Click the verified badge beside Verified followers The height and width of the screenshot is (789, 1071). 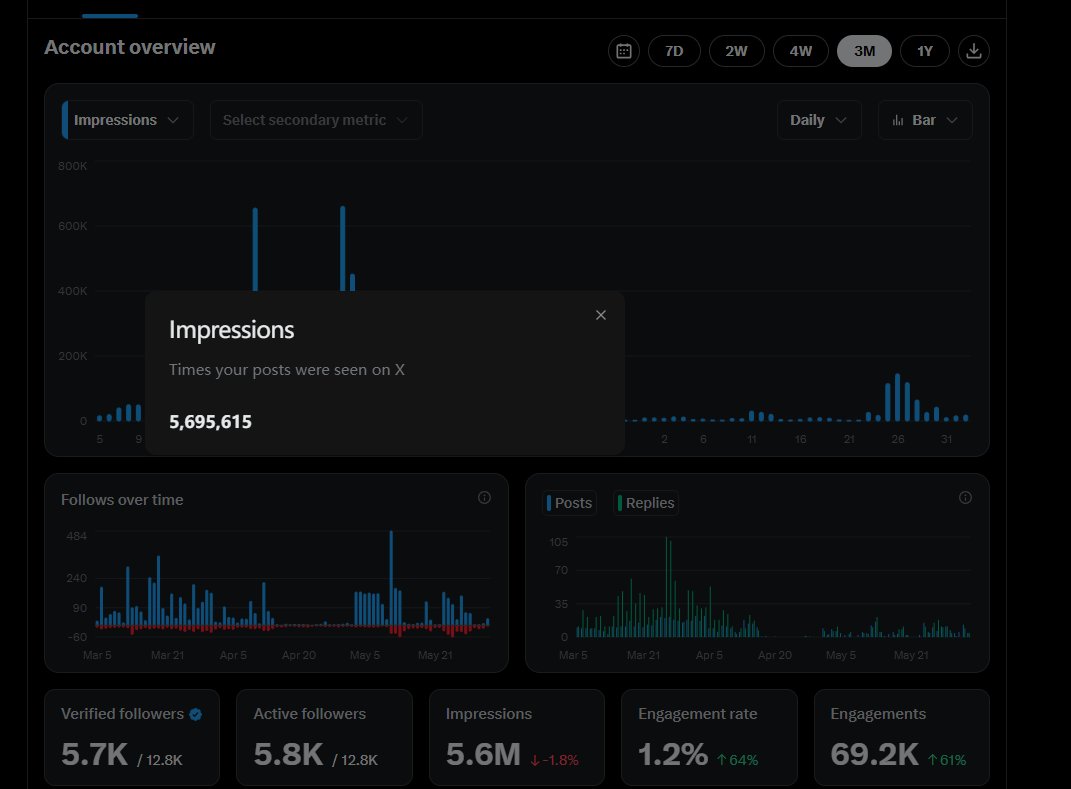[x=195, y=715]
